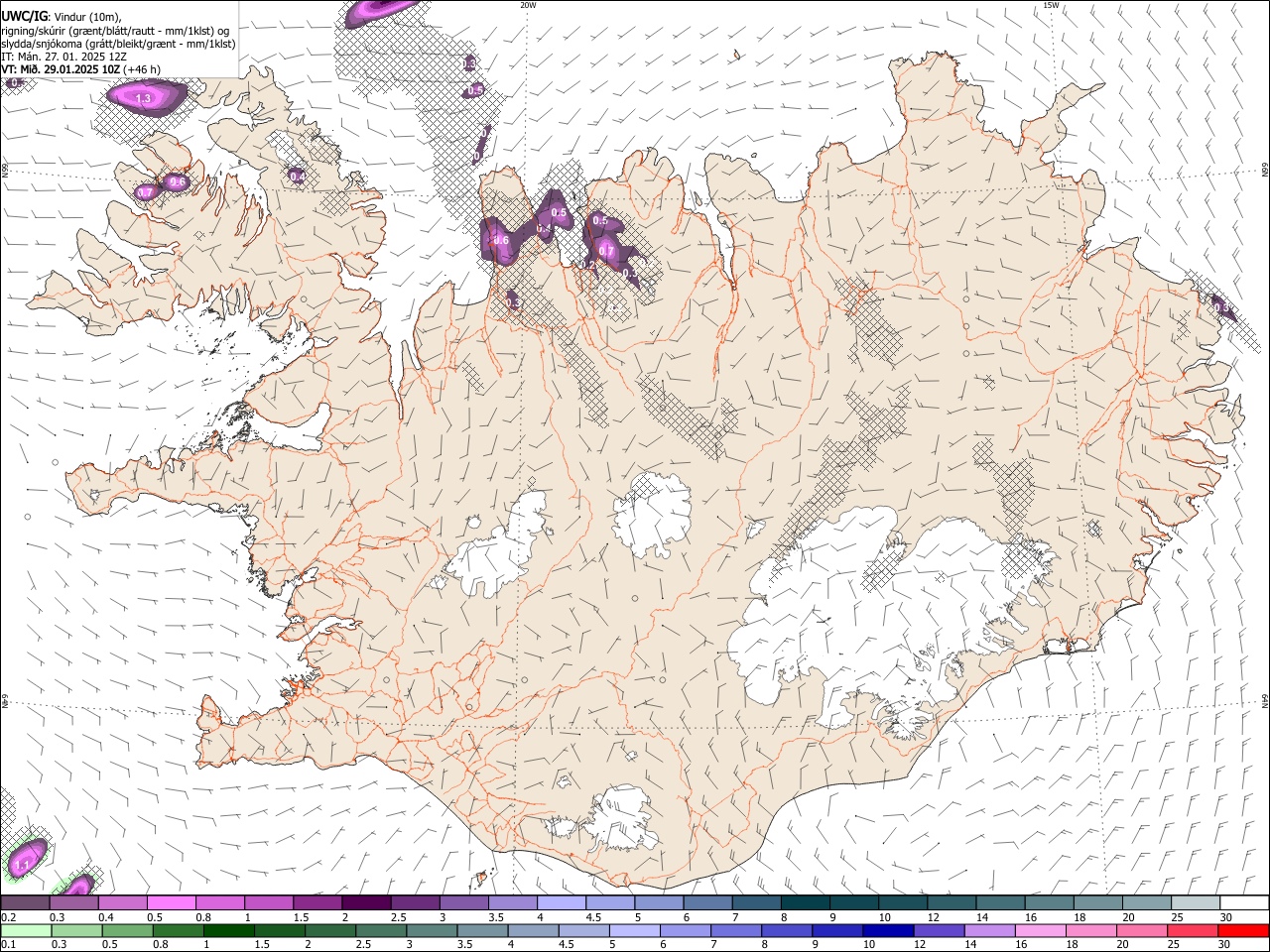Click the 15W longitude label
This screenshot has width=1270, height=952.
coord(1051,5)
